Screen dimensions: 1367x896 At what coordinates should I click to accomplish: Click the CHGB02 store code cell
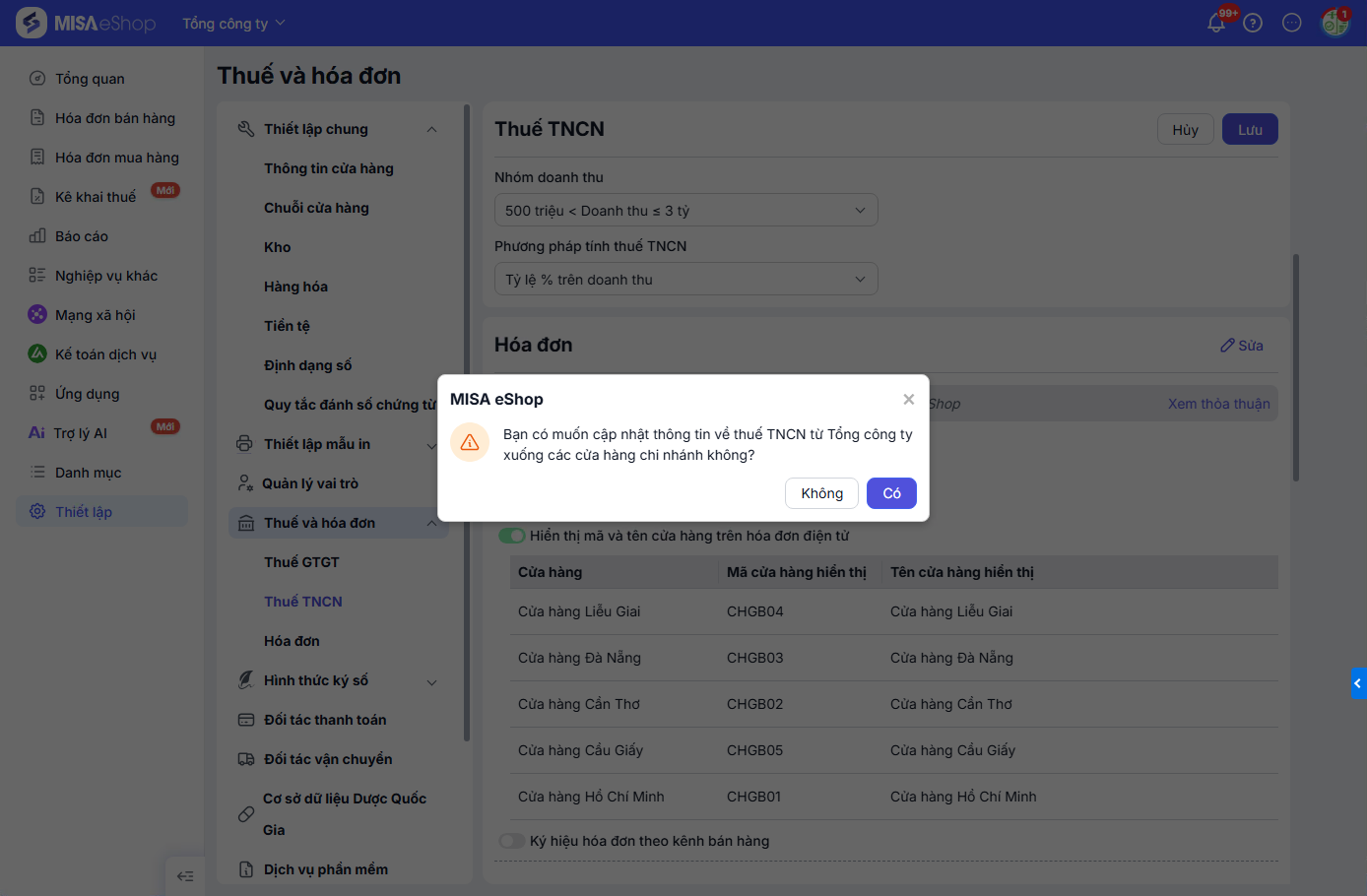755,704
